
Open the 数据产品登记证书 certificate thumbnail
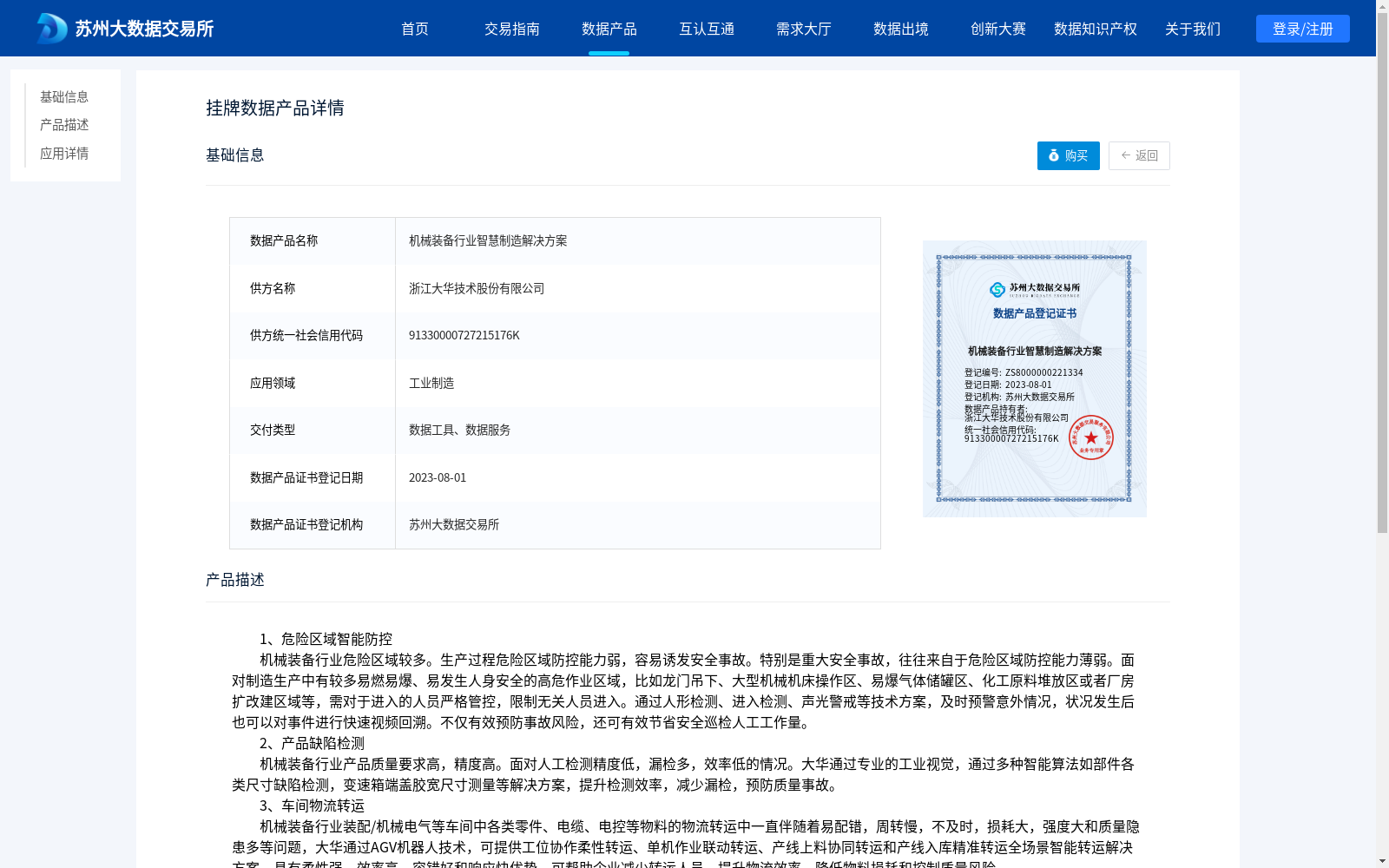click(1035, 378)
